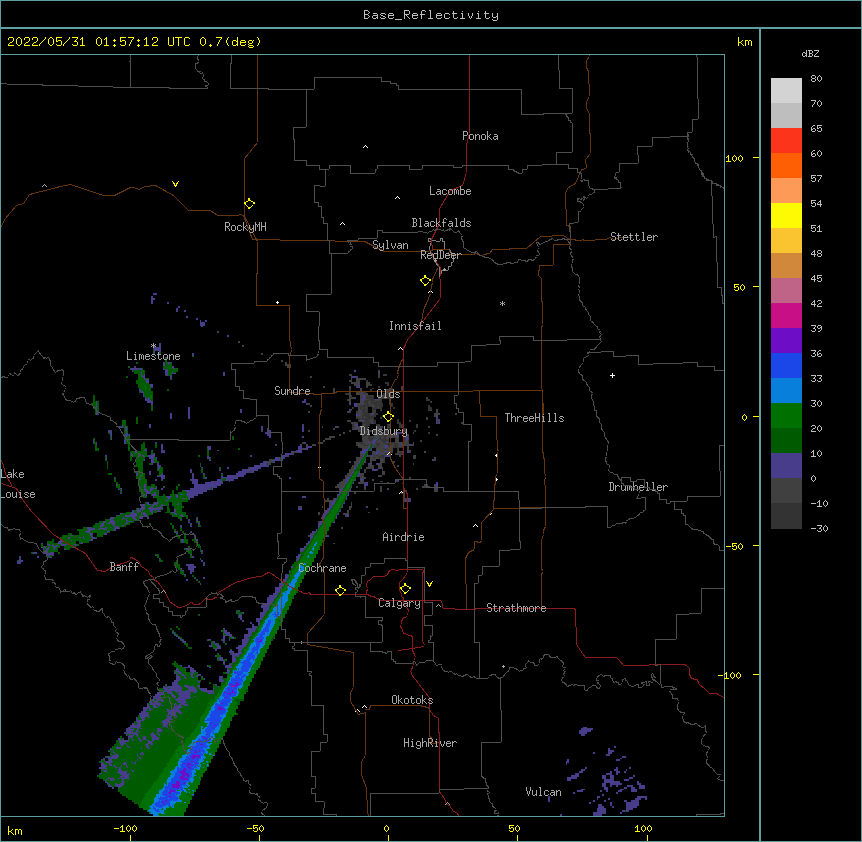Click the Blackfalds label
This screenshot has width=862, height=842.
[x=441, y=223]
